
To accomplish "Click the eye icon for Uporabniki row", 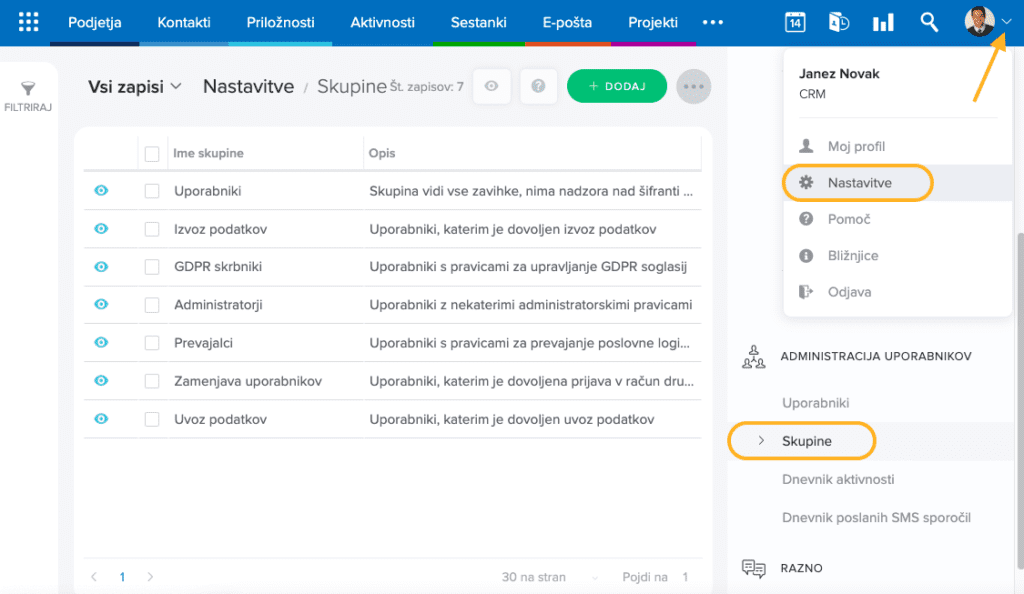I will pyautogui.click(x=101, y=191).
